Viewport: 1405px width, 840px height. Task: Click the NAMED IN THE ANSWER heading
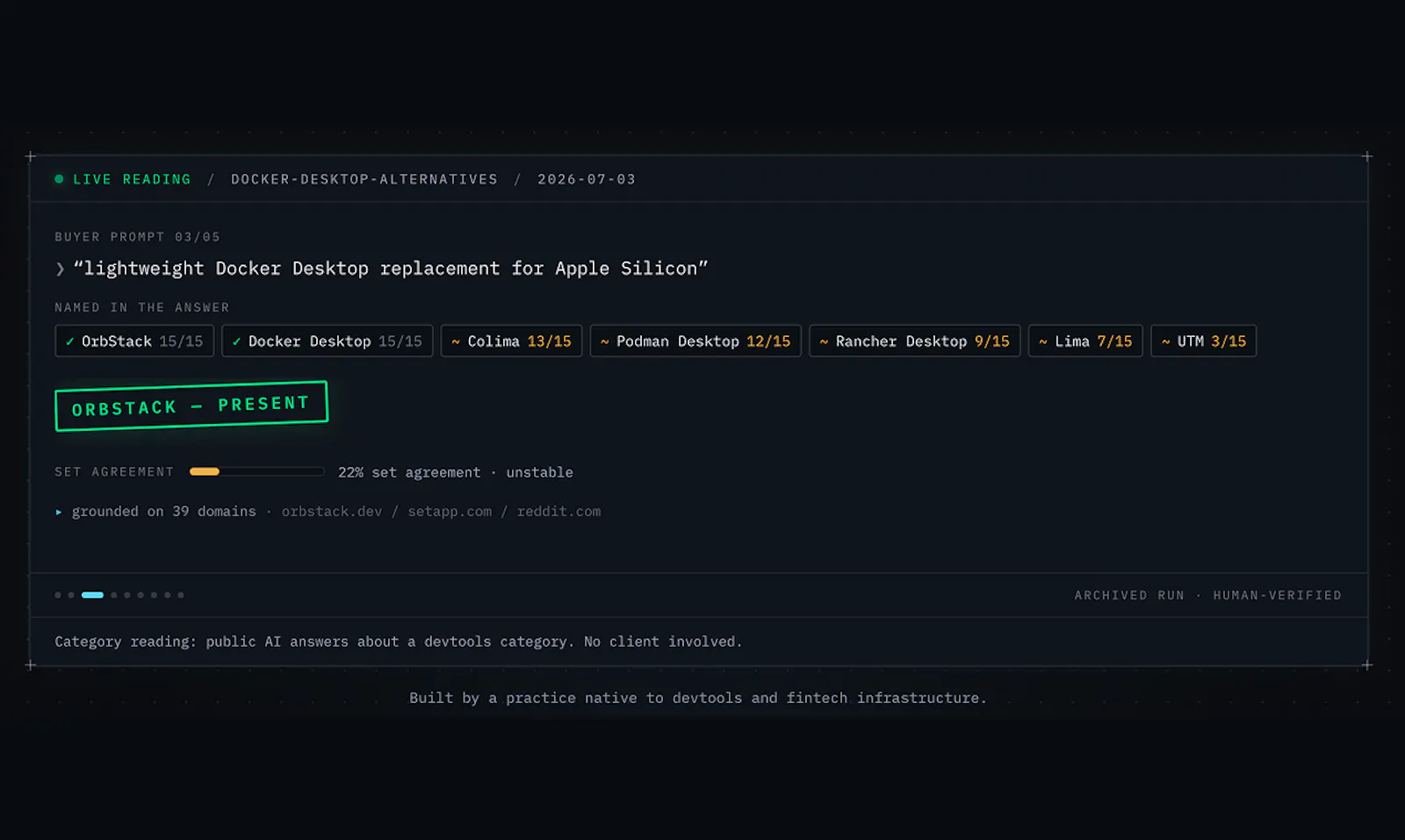pos(142,307)
